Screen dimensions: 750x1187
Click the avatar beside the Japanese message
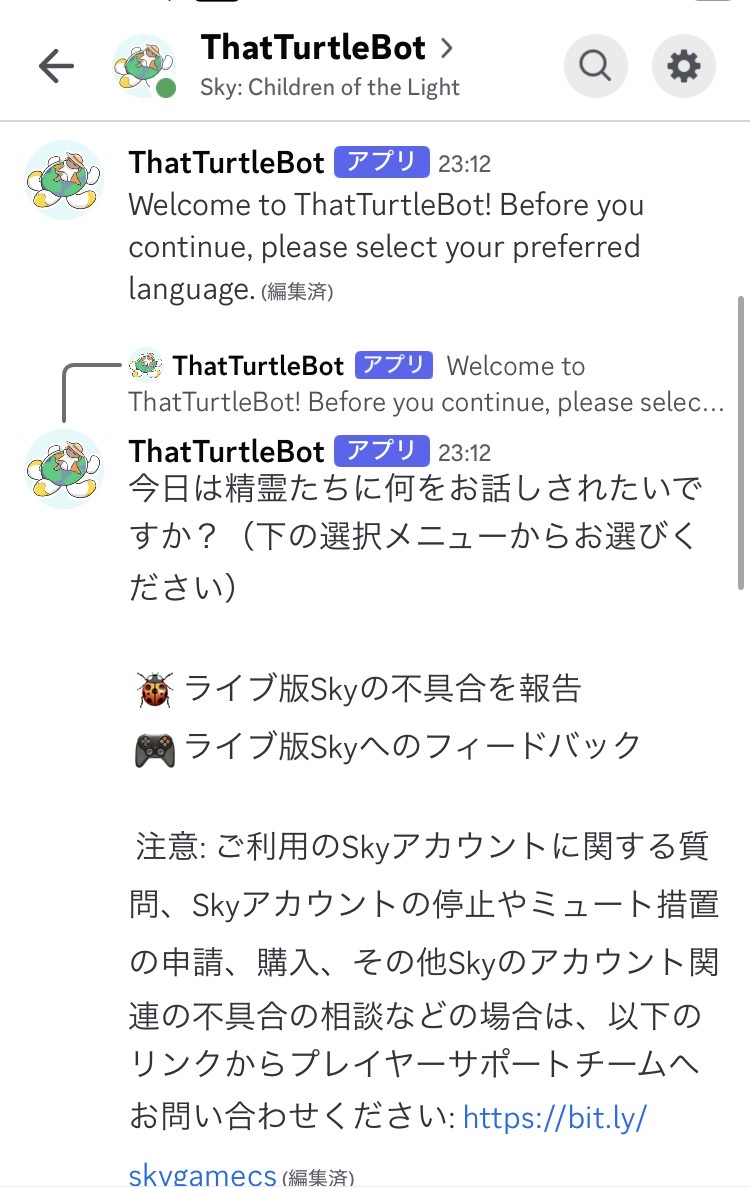pyautogui.click(x=64, y=469)
